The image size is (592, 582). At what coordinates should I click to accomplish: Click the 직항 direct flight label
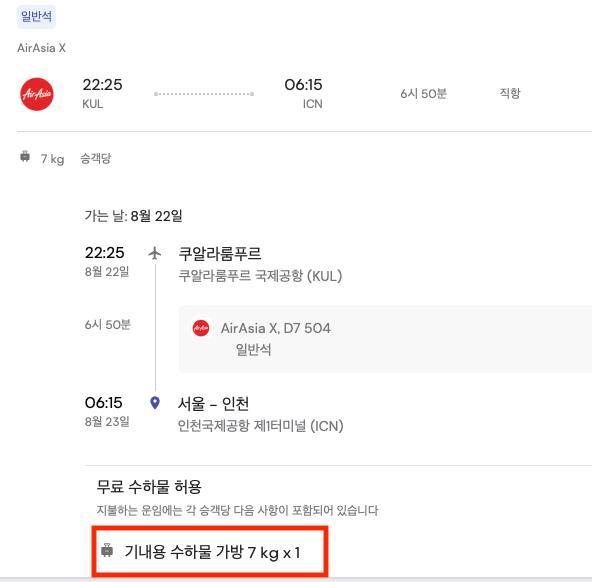pyautogui.click(x=510, y=93)
